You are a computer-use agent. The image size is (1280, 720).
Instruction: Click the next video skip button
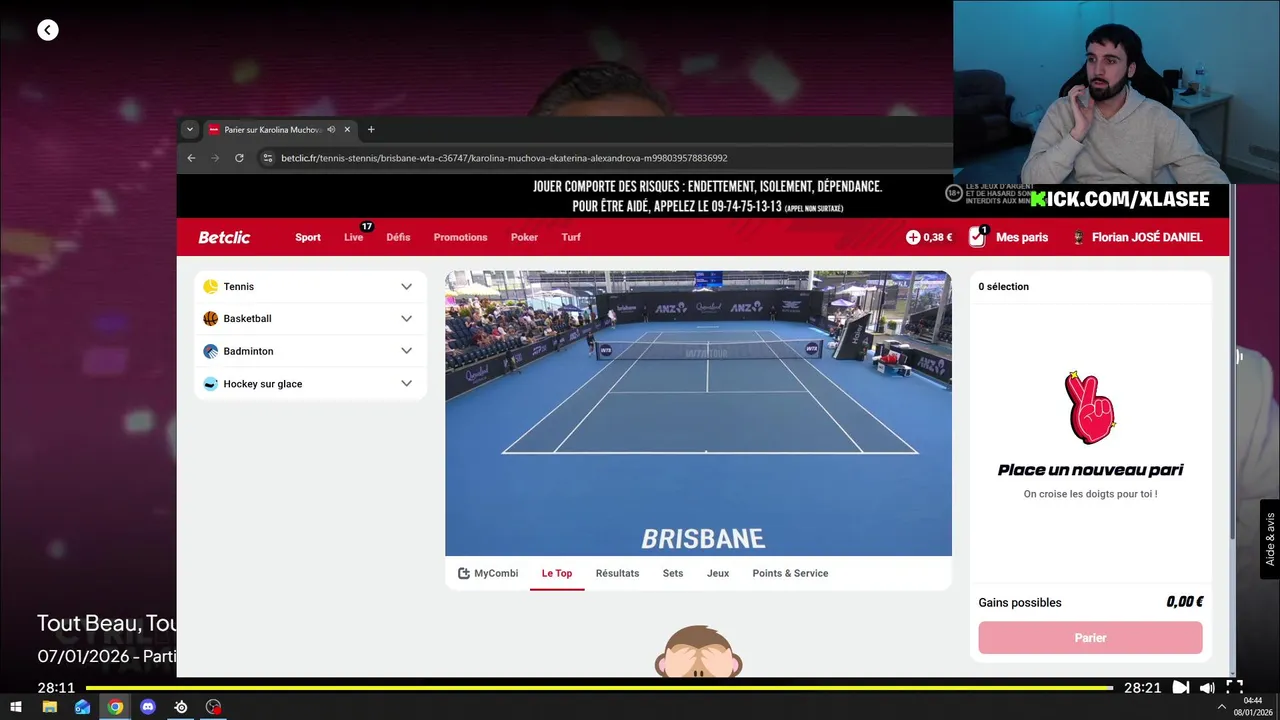(x=1181, y=688)
